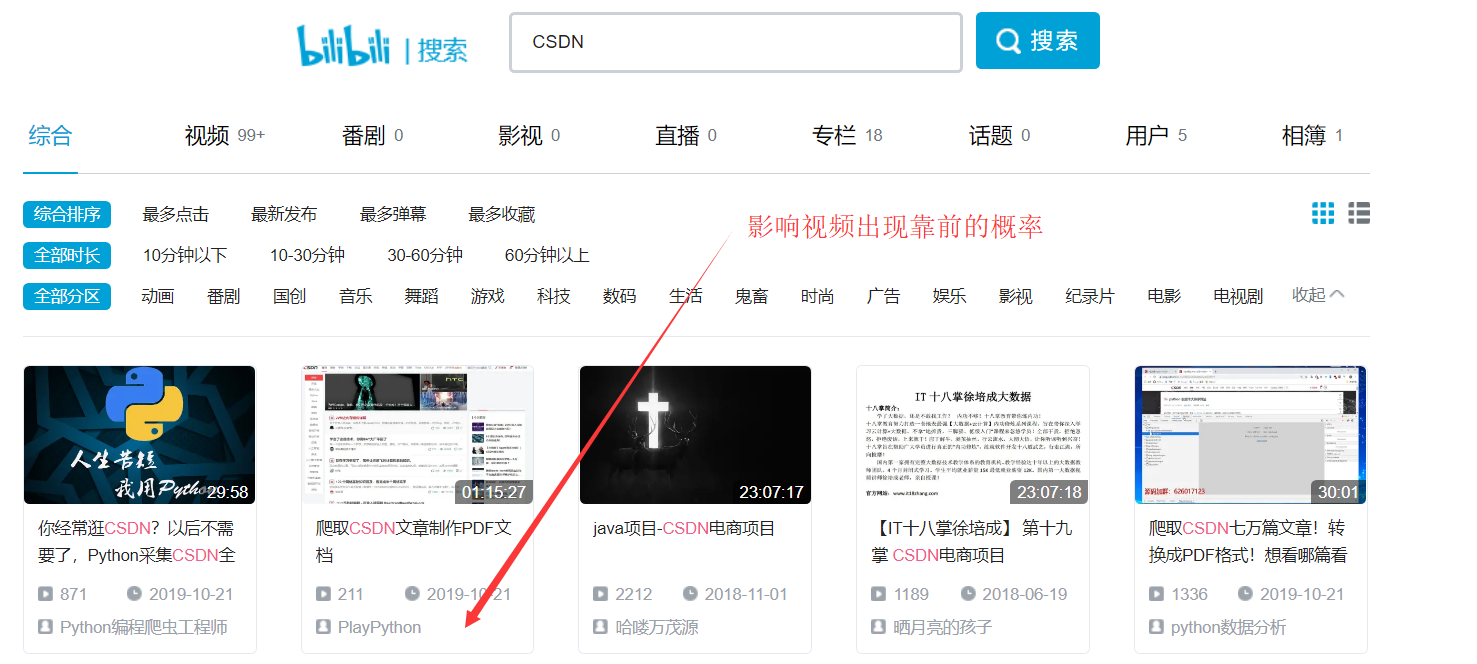Open title 爬取CSDN文章制作PDF文档
1477x664 pixels.
coord(414,541)
